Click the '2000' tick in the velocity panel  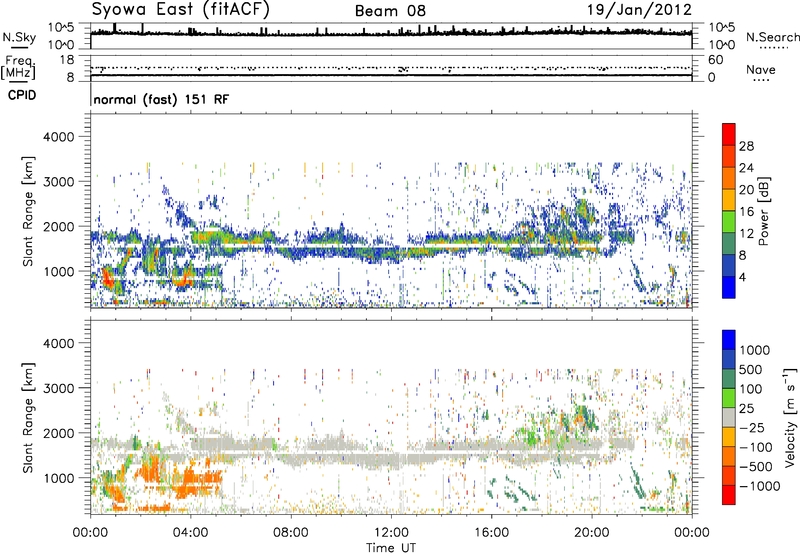coord(58,433)
